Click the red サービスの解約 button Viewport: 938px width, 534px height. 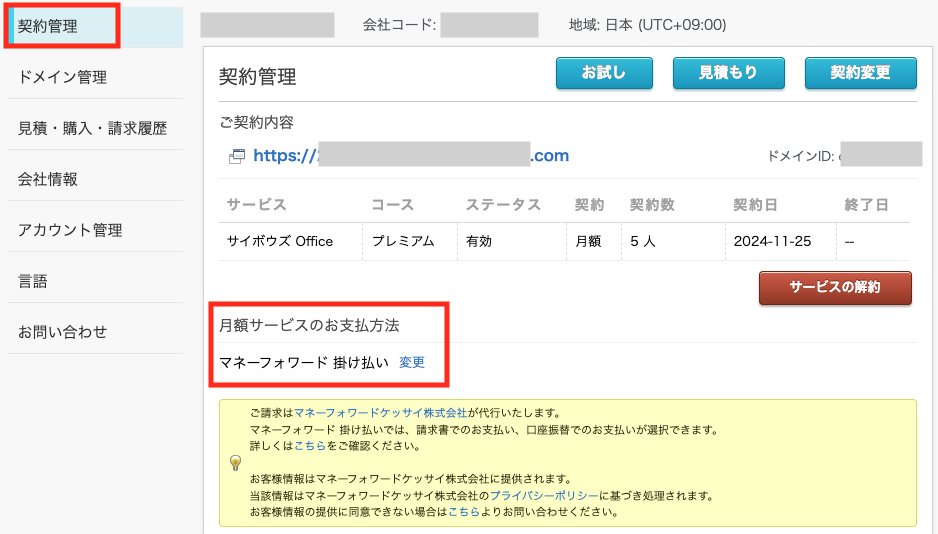click(835, 287)
